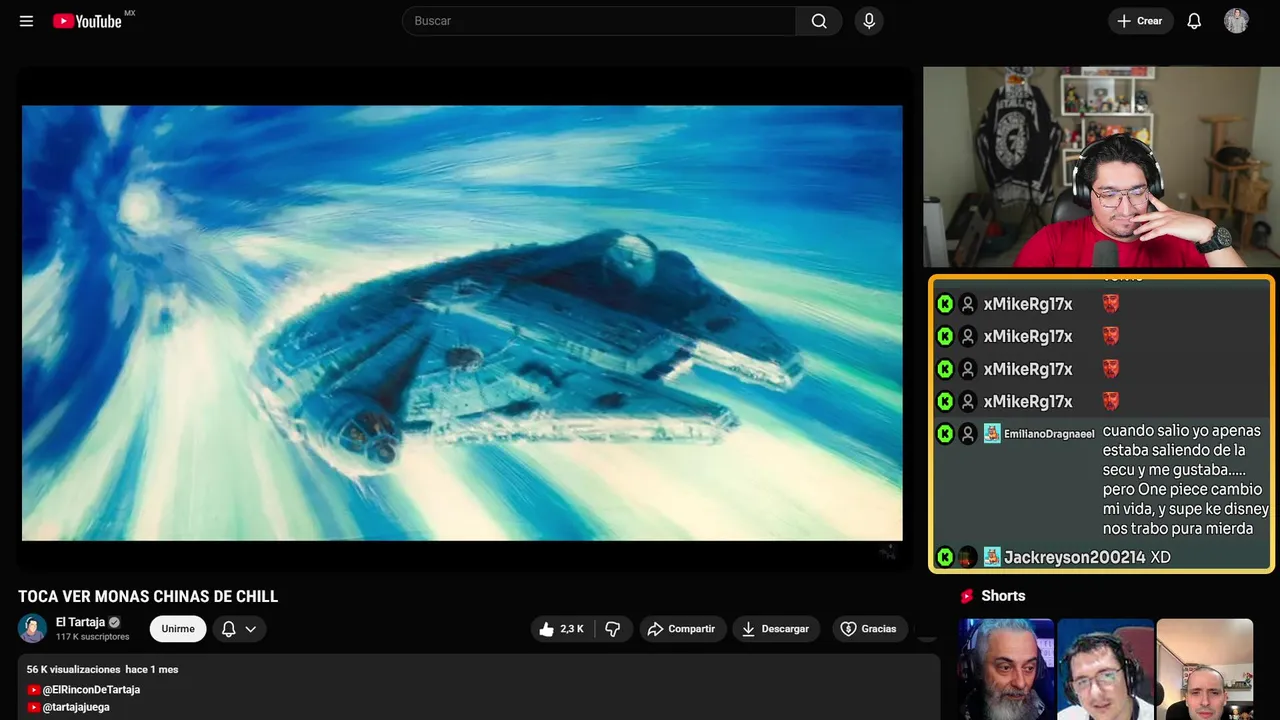1280x720 pixels.
Task: Open the Crear button
Action: click(x=1140, y=21)
